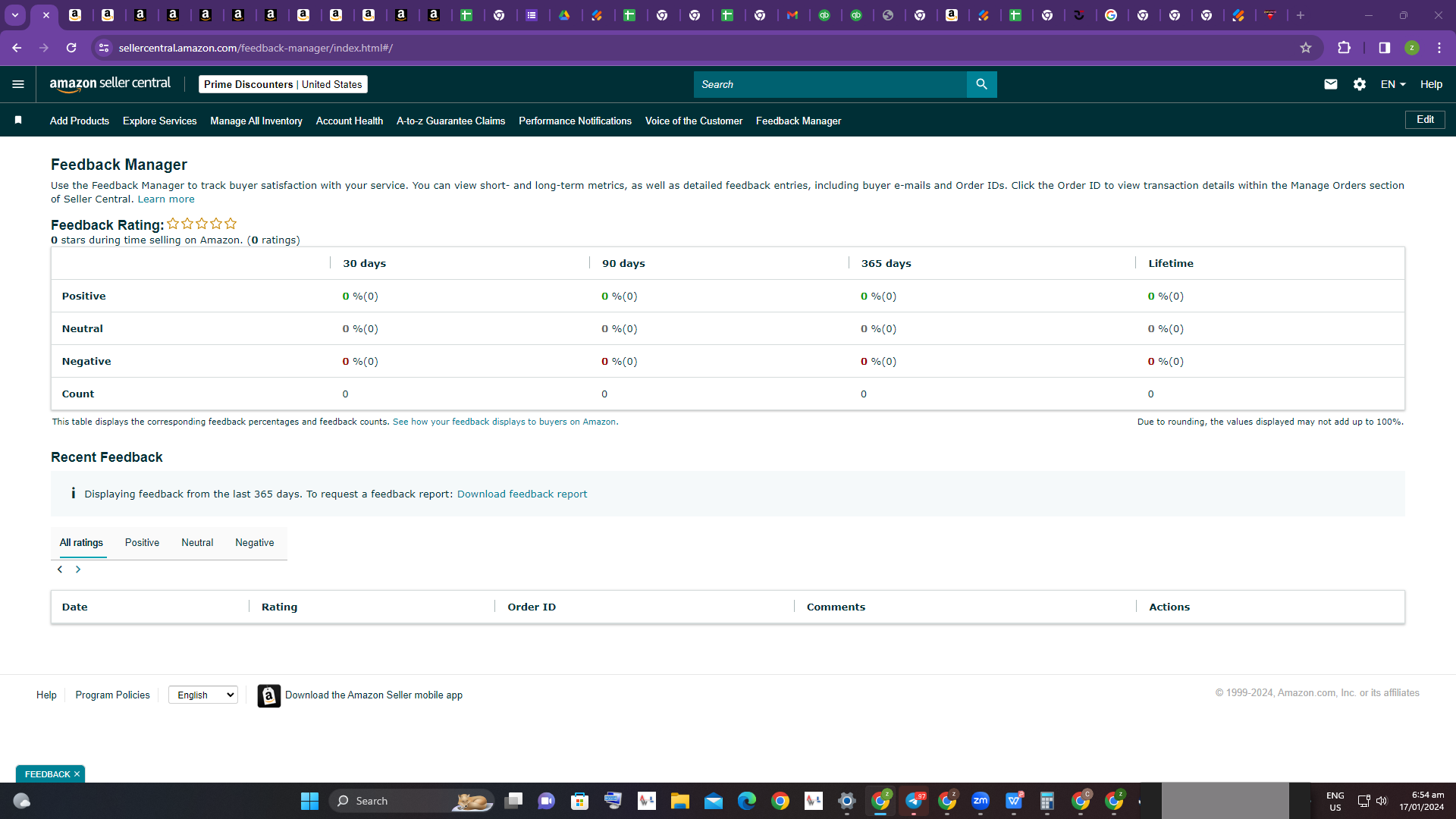The image size is (1456, 819).
Task: Open Prime Discounters marketplace switcher
Action: coord(283,84)
